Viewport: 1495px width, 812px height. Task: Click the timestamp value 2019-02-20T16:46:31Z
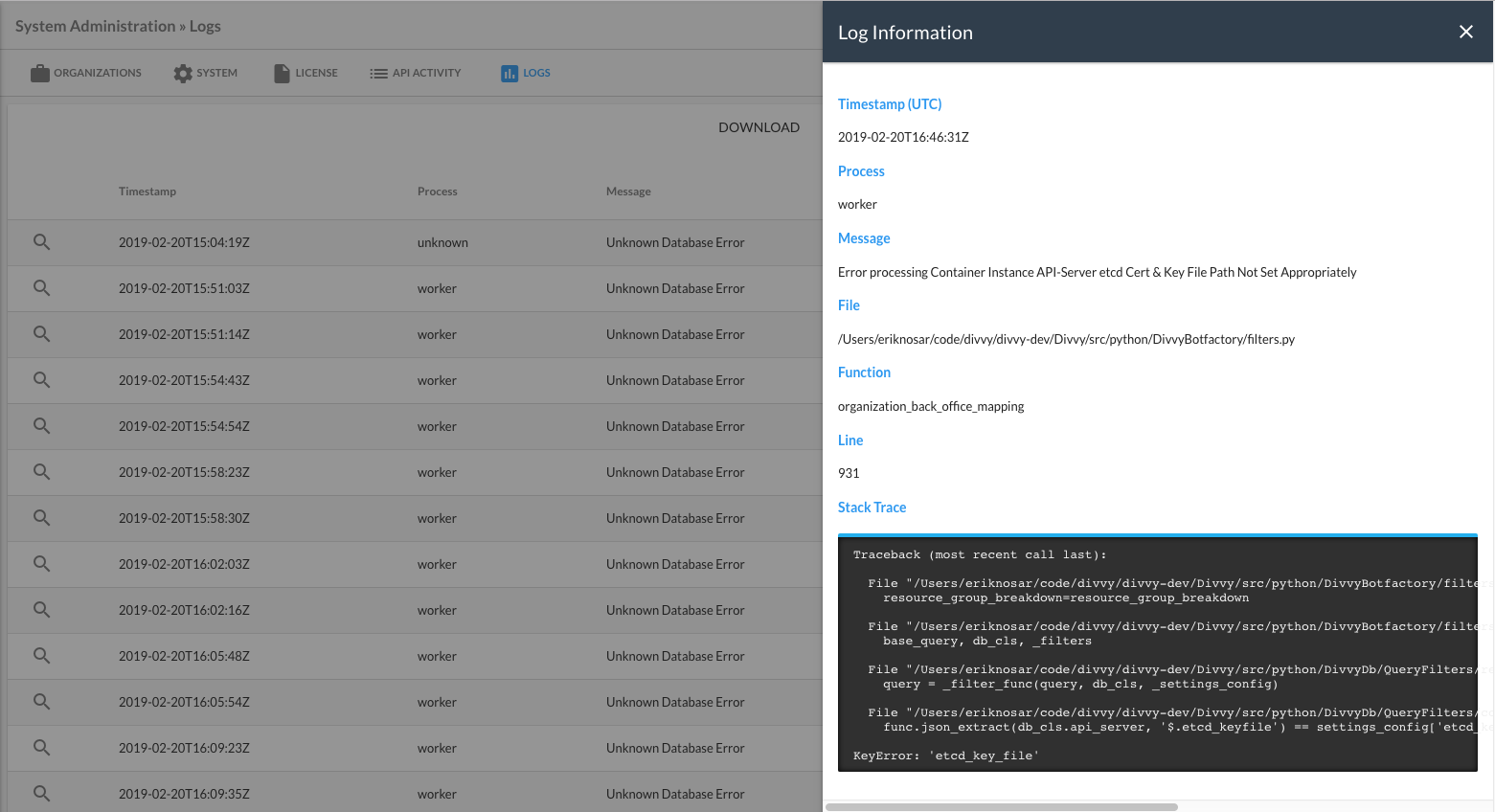point(903,137)
